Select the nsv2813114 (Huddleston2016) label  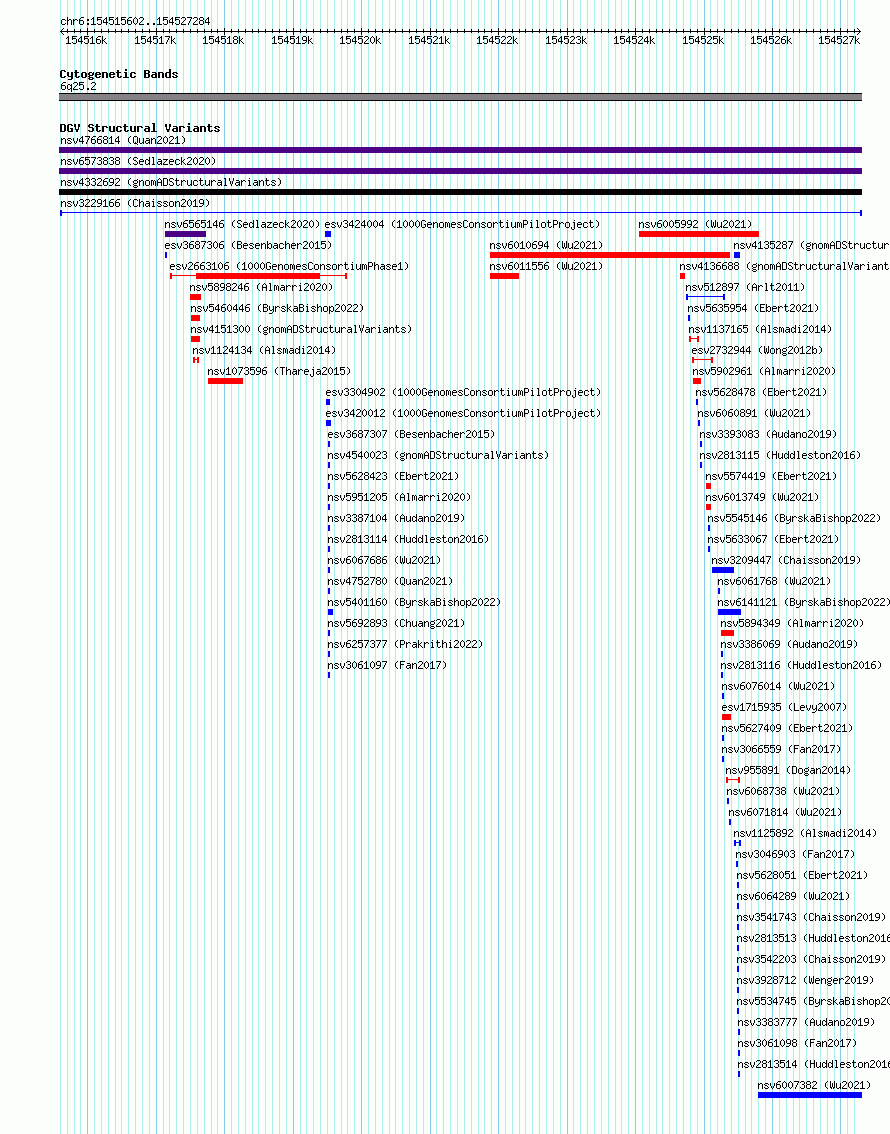click(408, 539)
